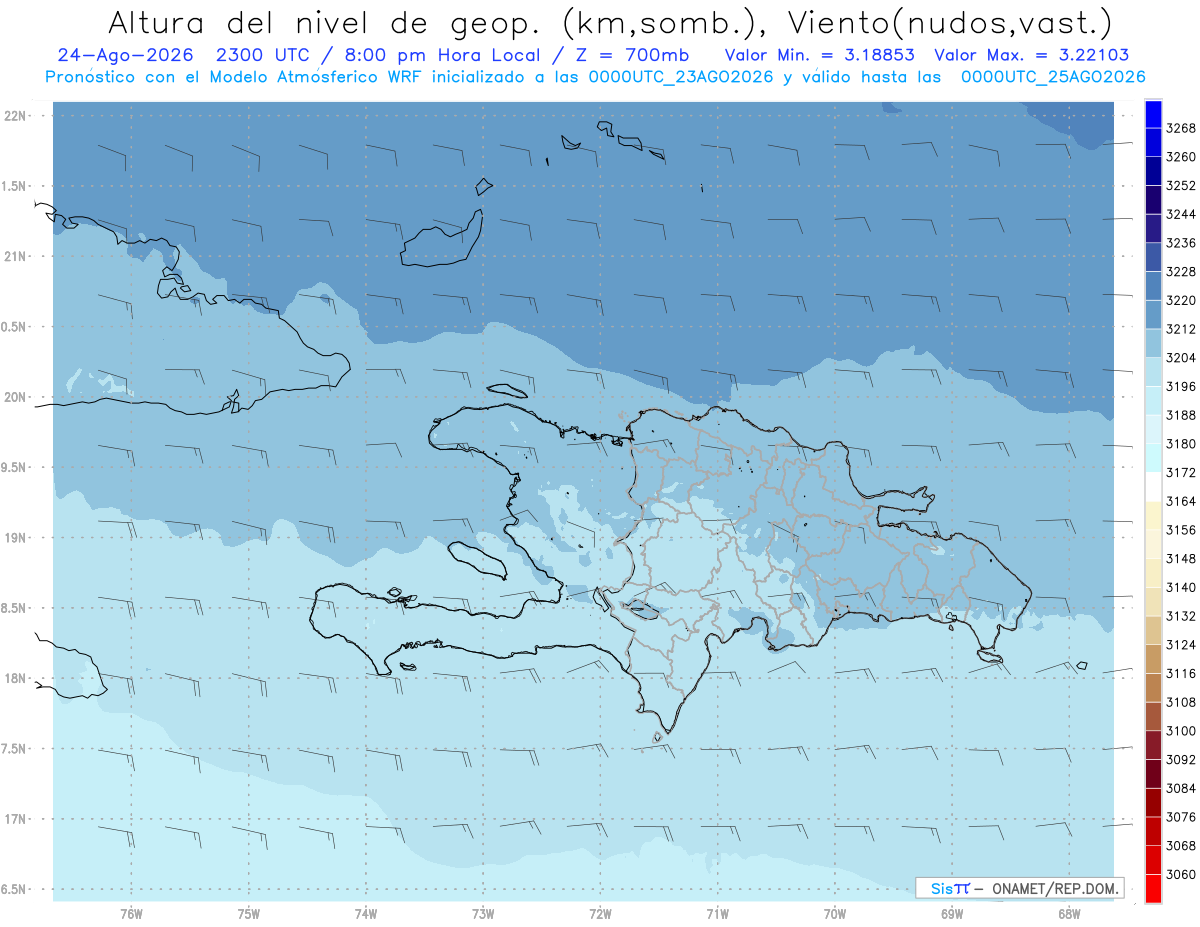Click the legend value '3100'

(1181, 731)
